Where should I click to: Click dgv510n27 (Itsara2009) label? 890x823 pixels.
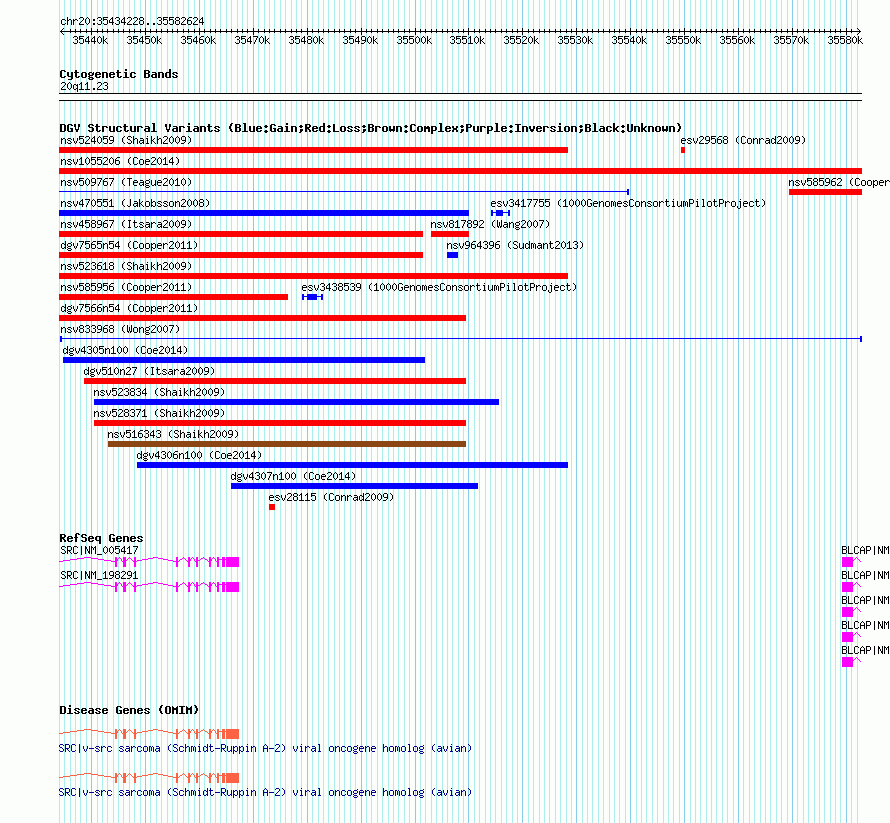tap(149, 371)
